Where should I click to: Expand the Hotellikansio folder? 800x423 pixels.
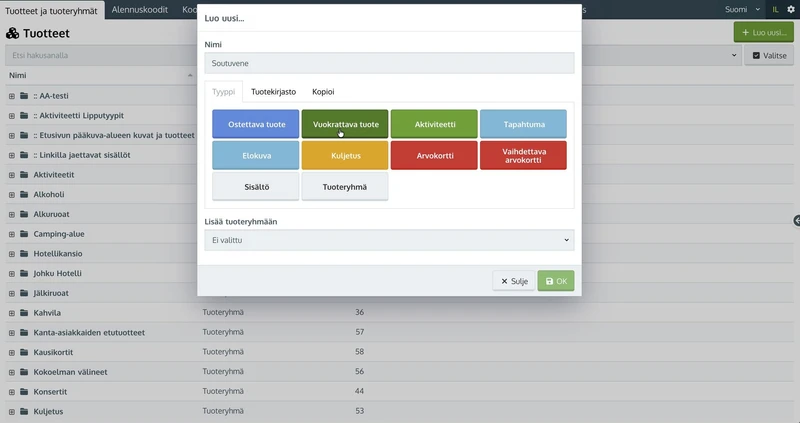[12, 254]
